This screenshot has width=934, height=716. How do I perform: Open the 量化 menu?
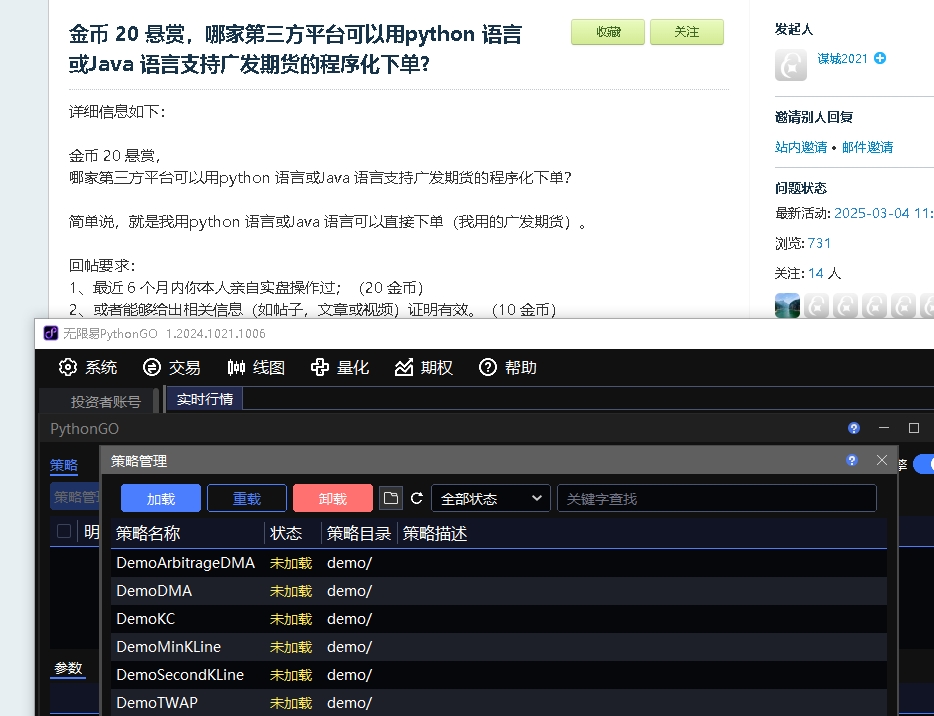coord(340,368)
